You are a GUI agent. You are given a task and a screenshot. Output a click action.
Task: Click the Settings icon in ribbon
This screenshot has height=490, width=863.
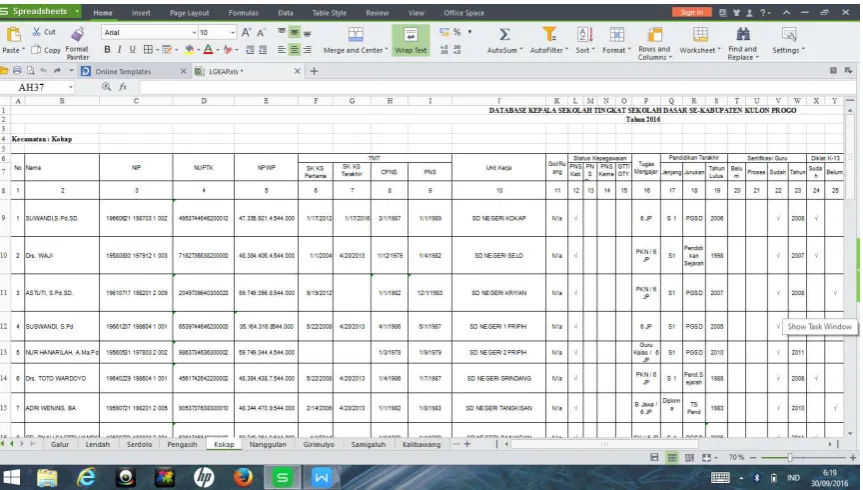pyautogui.click(x=789, y=35)
